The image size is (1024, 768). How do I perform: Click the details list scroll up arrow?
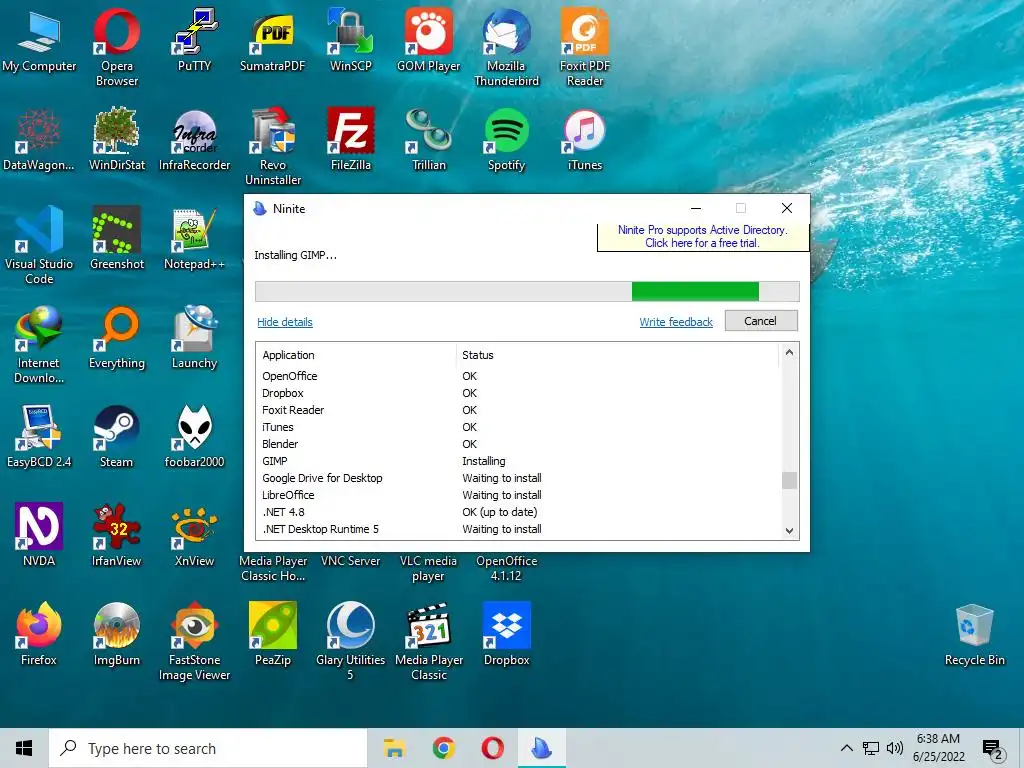point(789,353)
